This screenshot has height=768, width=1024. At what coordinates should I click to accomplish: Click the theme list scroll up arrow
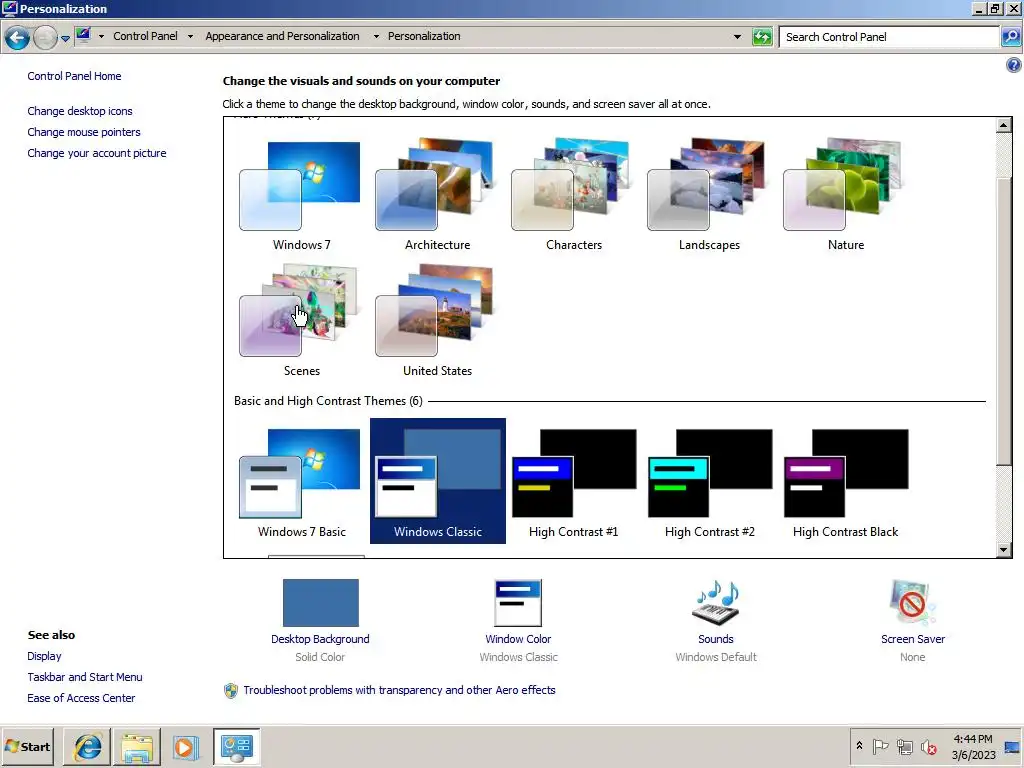[x=1004, y=125]
